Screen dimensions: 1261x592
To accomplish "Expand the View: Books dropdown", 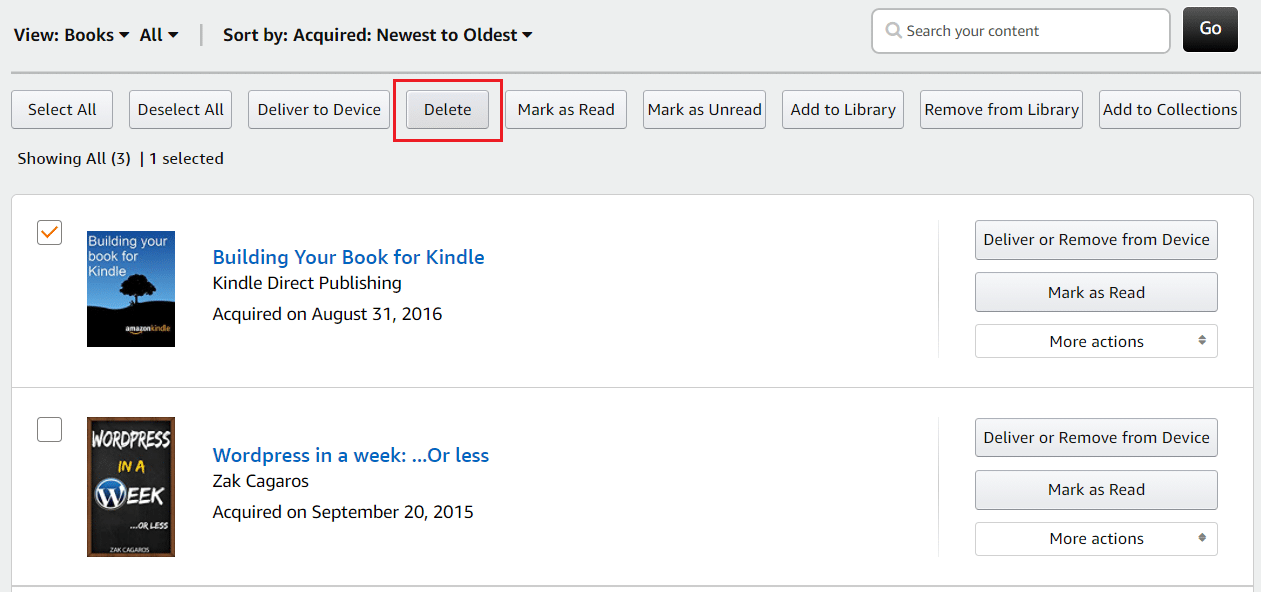I will [72, 35].
